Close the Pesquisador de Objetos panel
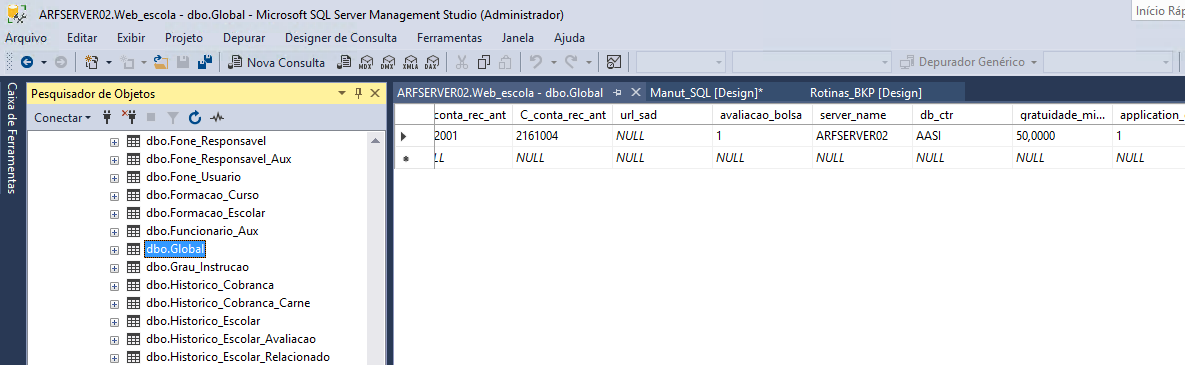1185x365 pixels. coord(375,94)
